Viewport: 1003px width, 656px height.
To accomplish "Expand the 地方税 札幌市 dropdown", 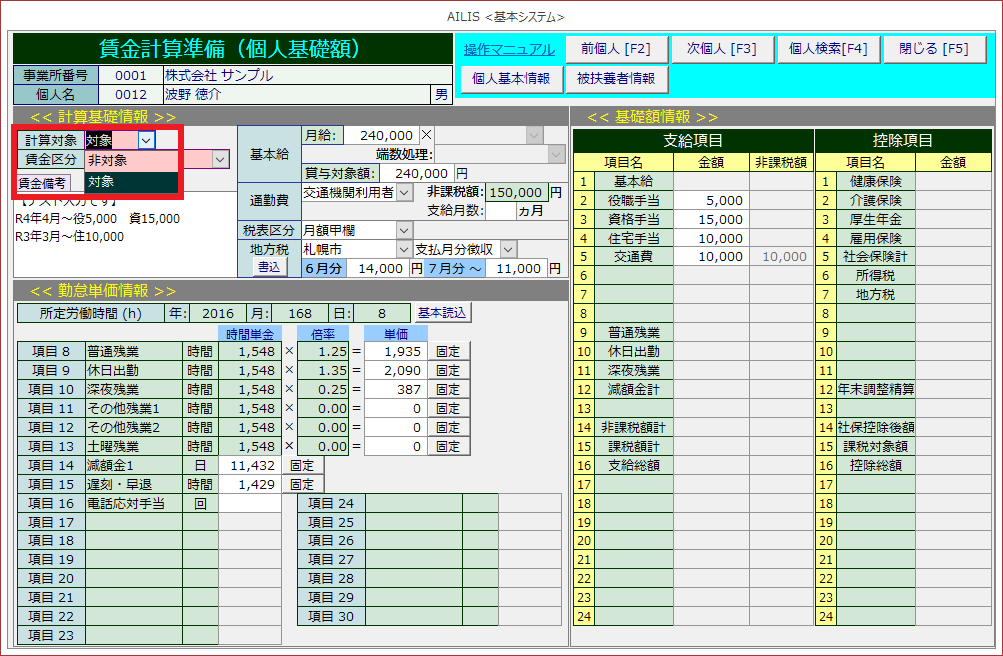I will (404, 249).
